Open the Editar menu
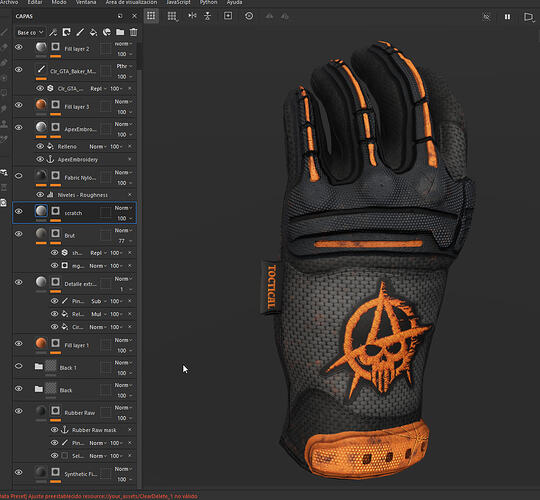 (35, 2)
